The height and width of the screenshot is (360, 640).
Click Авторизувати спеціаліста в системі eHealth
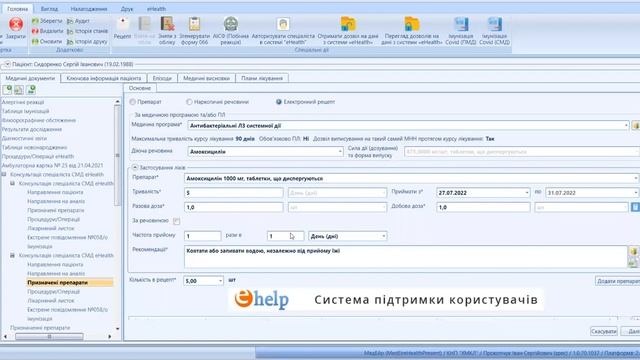click(x=283, y=24)
